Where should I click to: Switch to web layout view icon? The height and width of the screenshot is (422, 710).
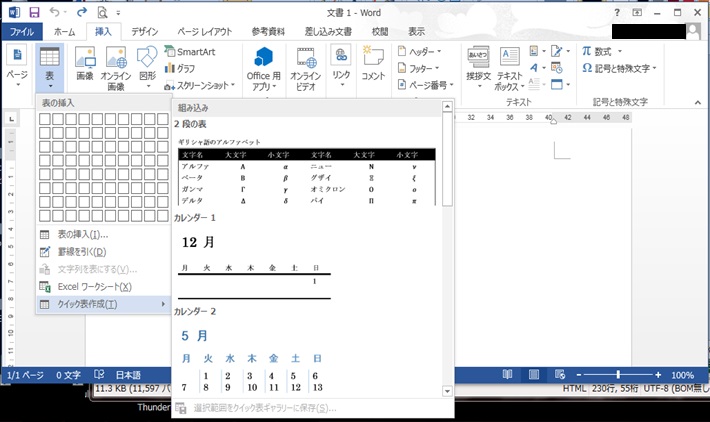coord(560,374)
